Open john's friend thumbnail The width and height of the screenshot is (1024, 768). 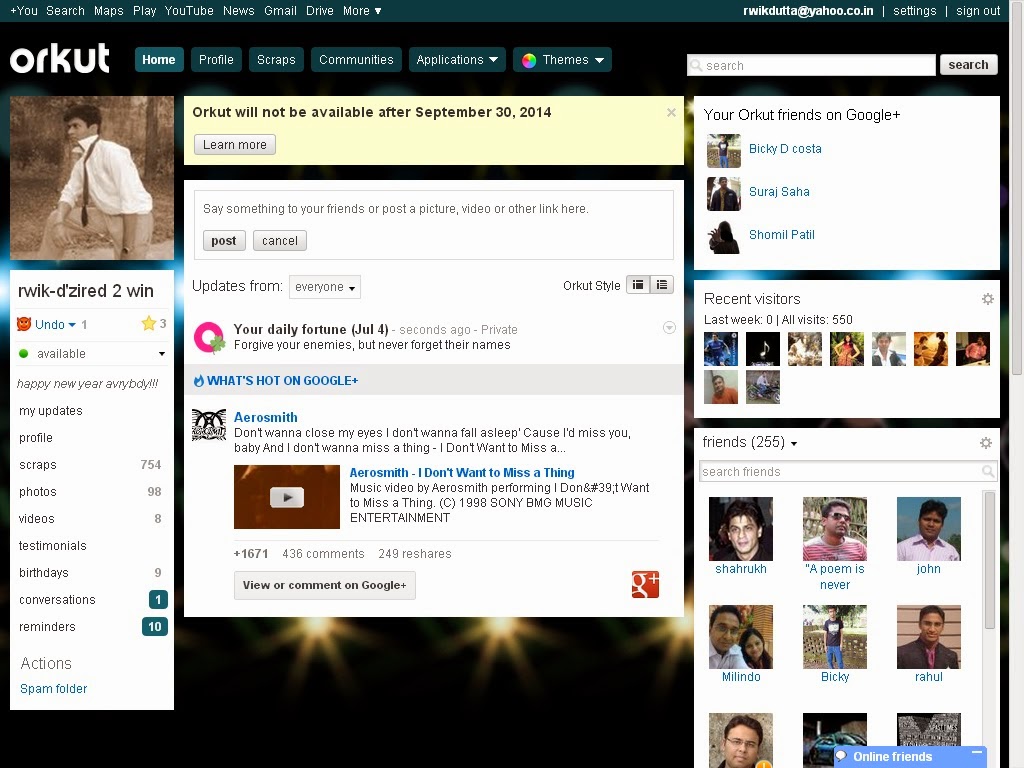(929, 529)
